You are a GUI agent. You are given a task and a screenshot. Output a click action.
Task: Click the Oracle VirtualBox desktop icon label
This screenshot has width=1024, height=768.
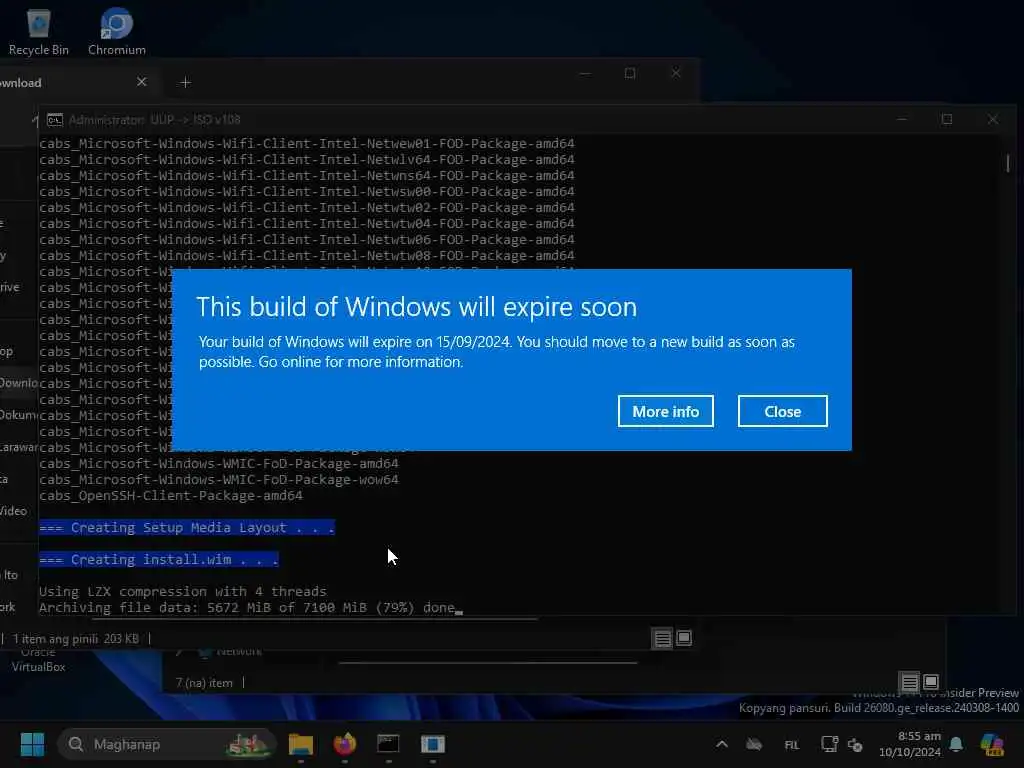pos(39,660)
